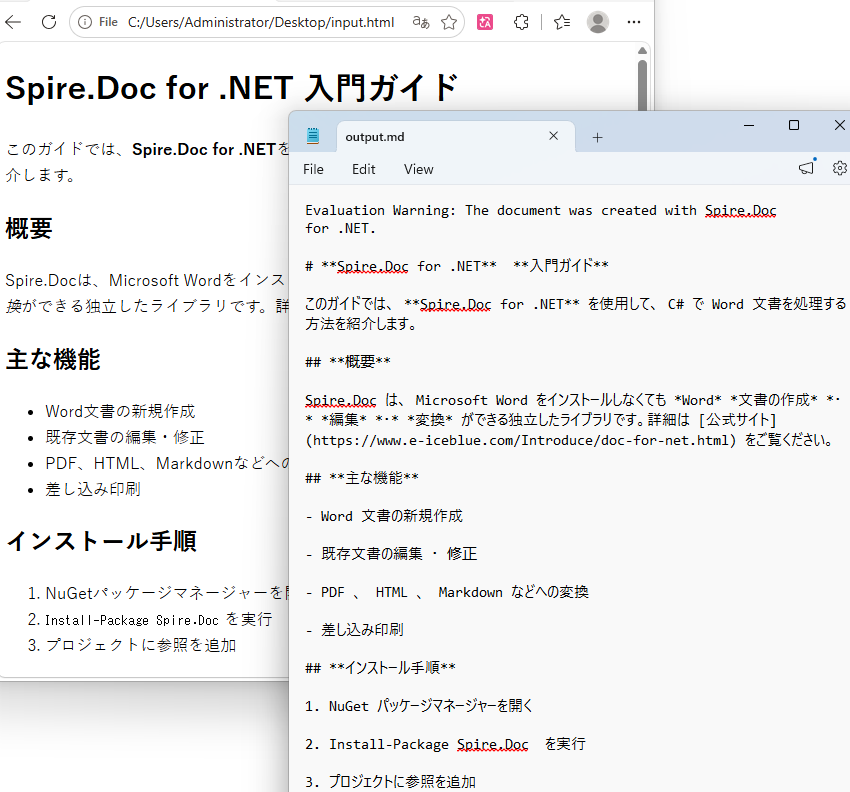Open the browser Extensions puzzle icon
Image resolution: width=850 pixels, height=792 pixels.
point(521,22)
